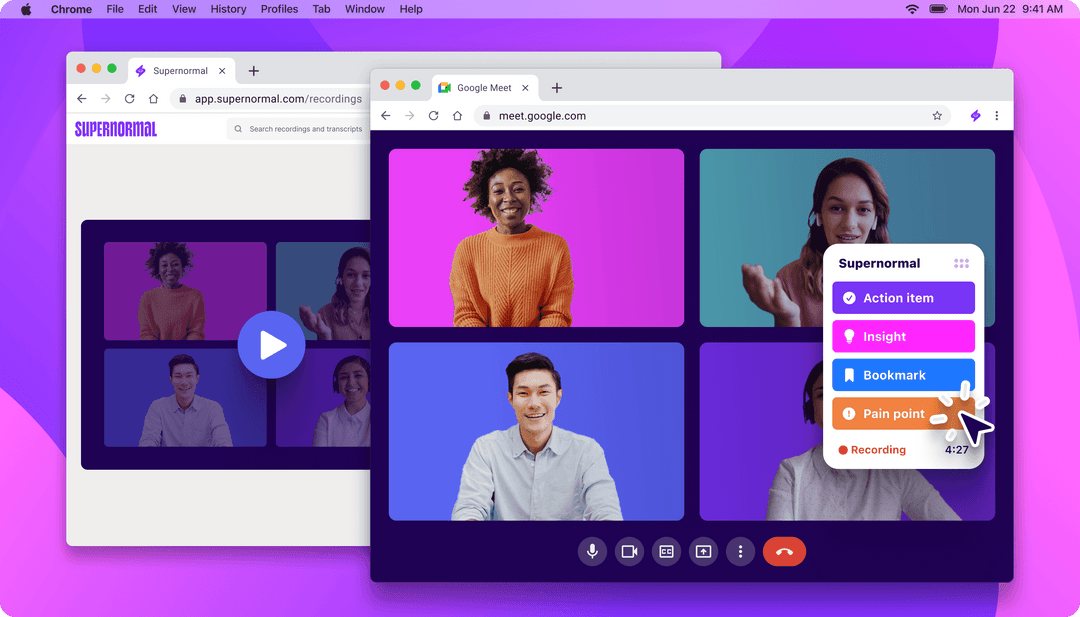Viewport: 1080px width, 617px height.
Task: Click the present screen icon in Meet
Action: [x=703, y=551]
